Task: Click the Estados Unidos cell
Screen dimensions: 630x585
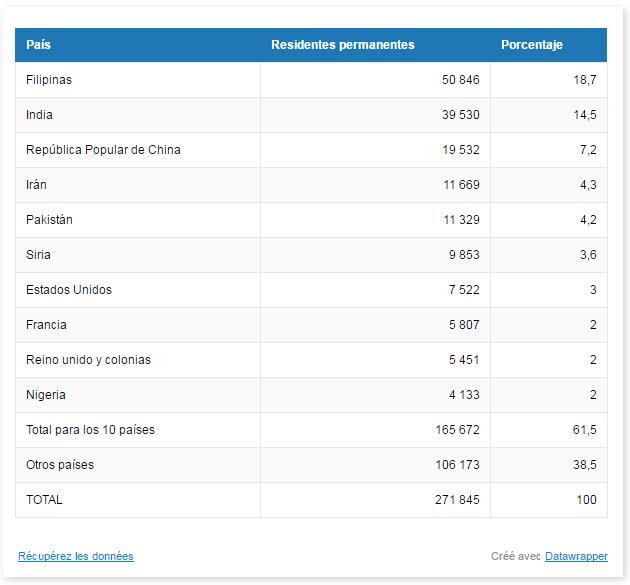Action: [69, 290]
